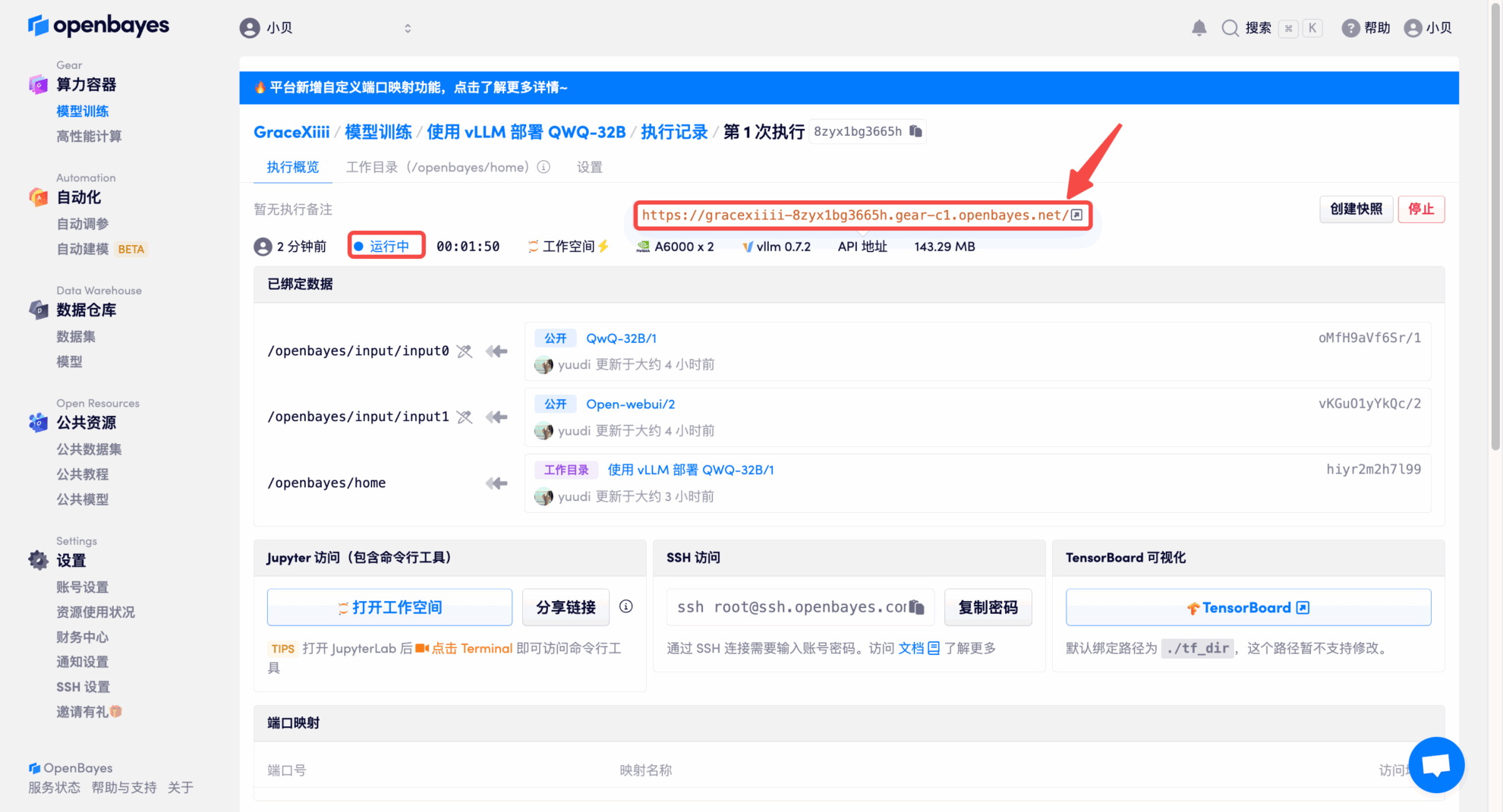The width and height of the screenshot is (1503, 812).
Task: Copy the execution ID 8zyx1bg3665h
Action: (x=916, y=131)
